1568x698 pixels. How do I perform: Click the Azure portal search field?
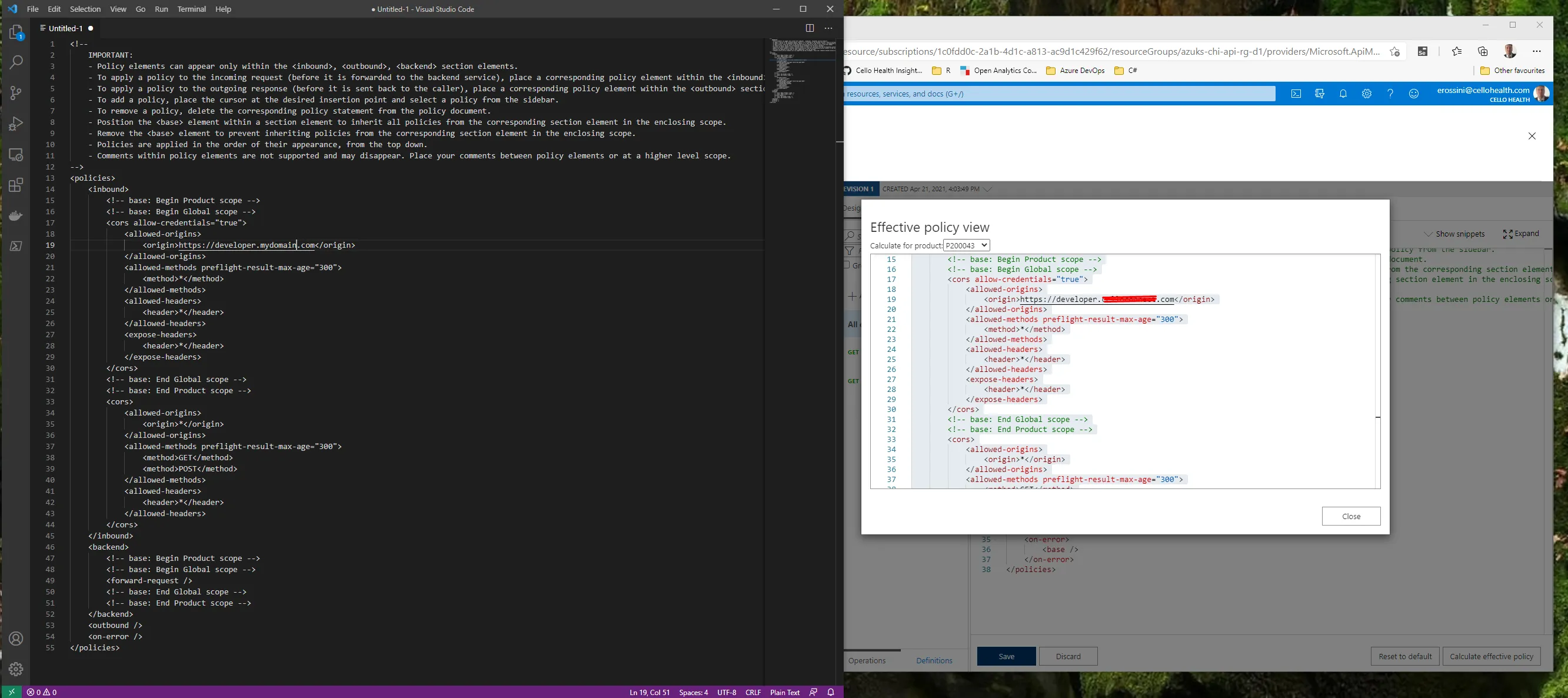1059,94
